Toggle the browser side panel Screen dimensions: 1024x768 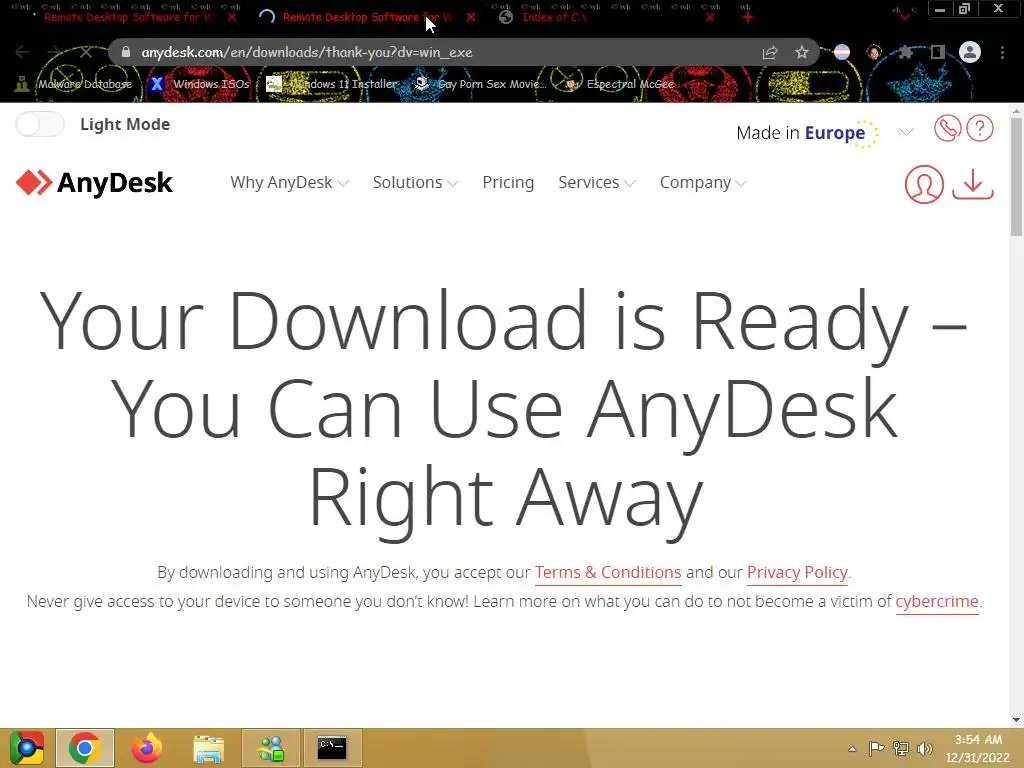[x=937, y=52]
